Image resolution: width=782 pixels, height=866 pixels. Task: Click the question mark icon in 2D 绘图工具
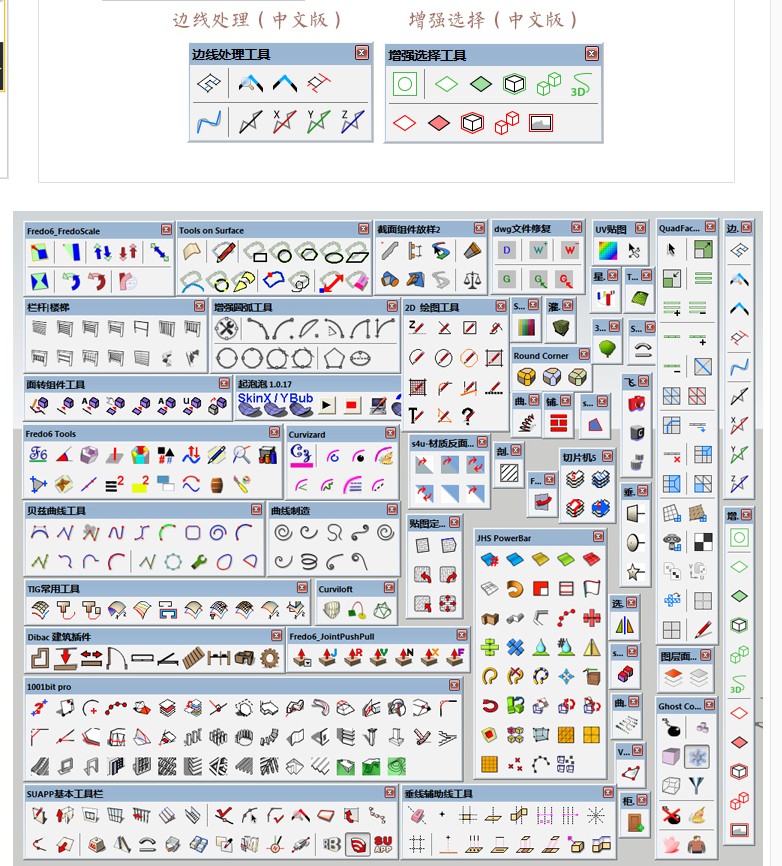pos(468,416)
